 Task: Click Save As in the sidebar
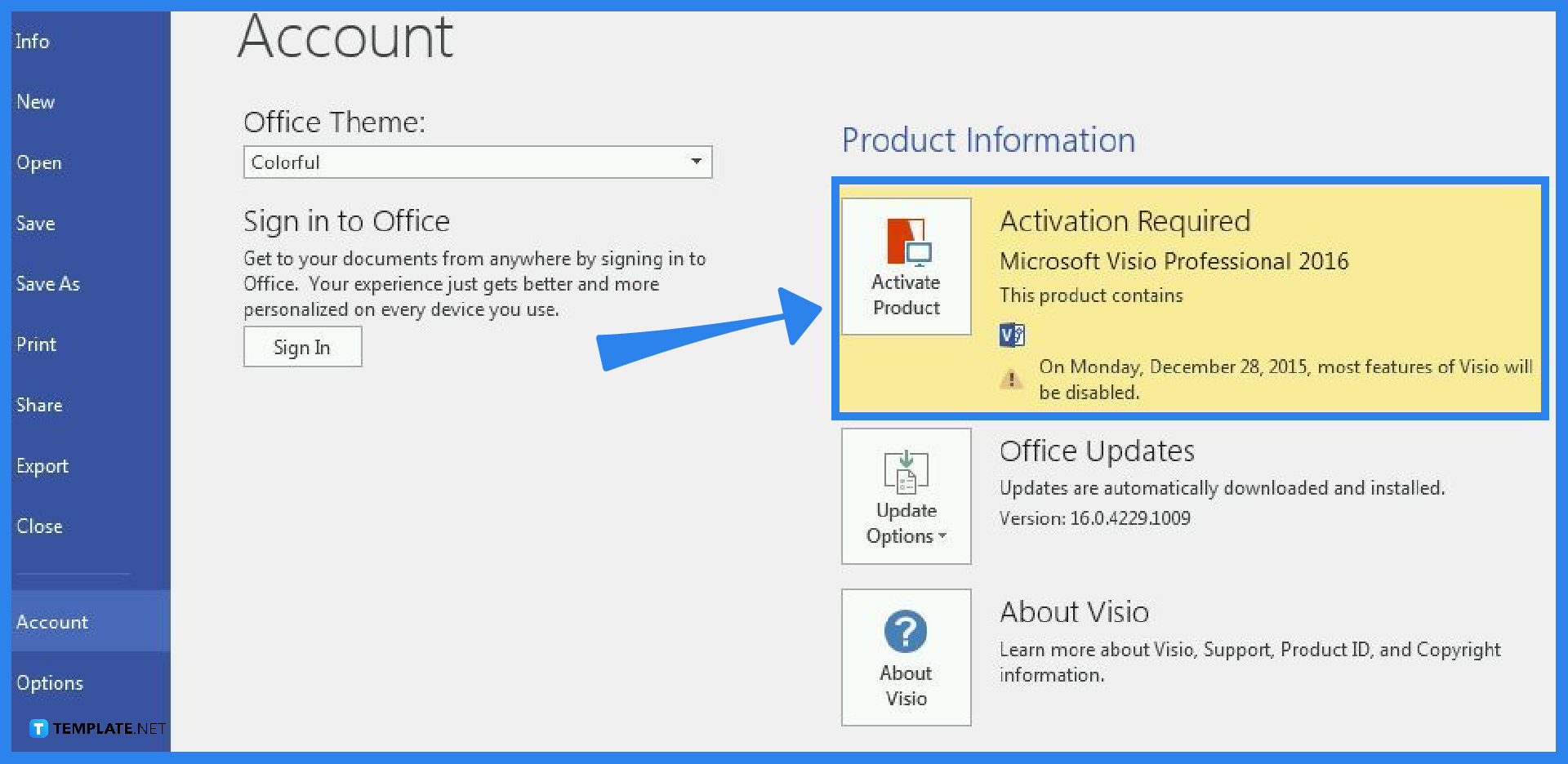[x=47, y=283]
